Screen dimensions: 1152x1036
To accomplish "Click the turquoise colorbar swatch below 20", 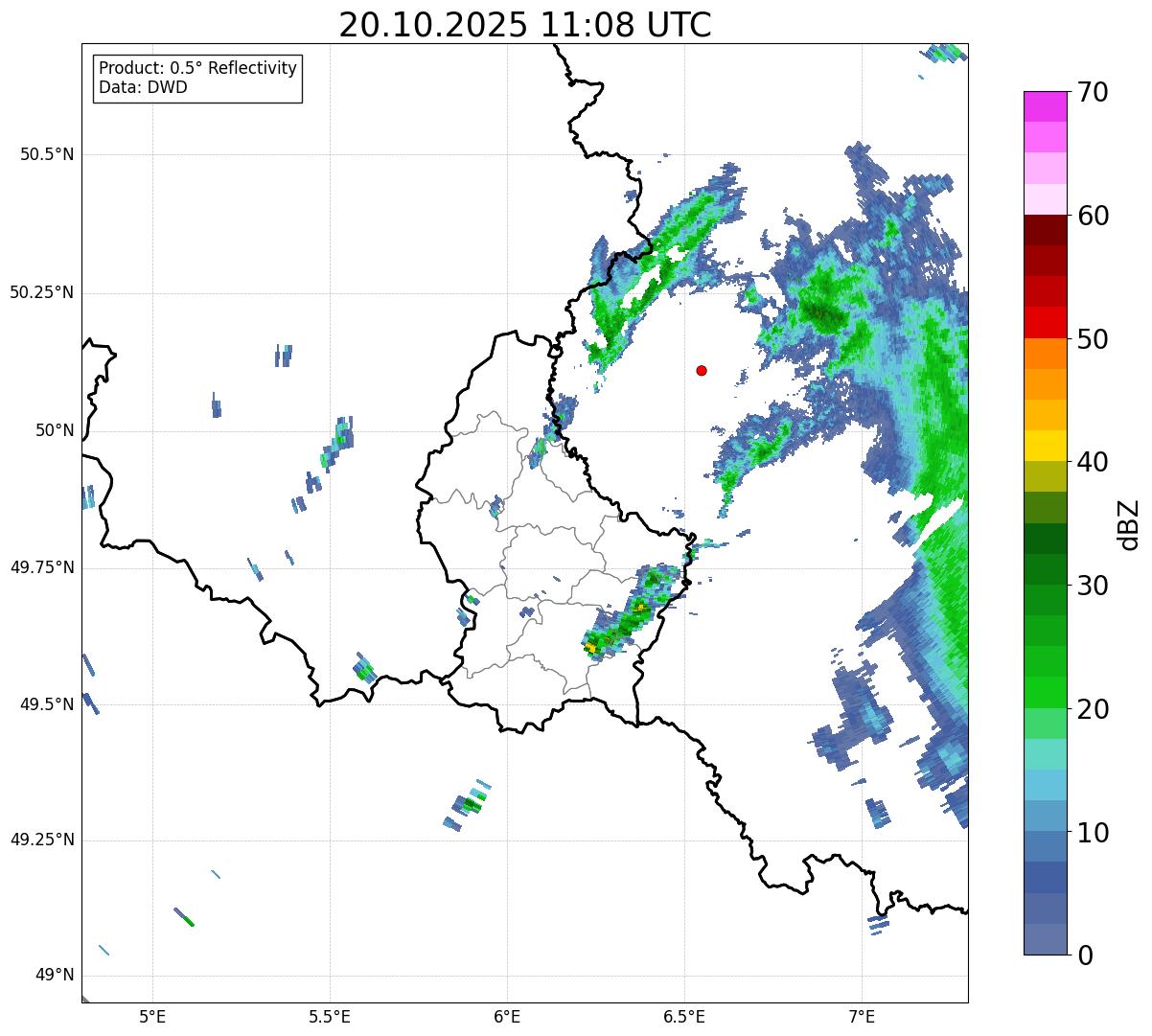I will pos(1046,754).
